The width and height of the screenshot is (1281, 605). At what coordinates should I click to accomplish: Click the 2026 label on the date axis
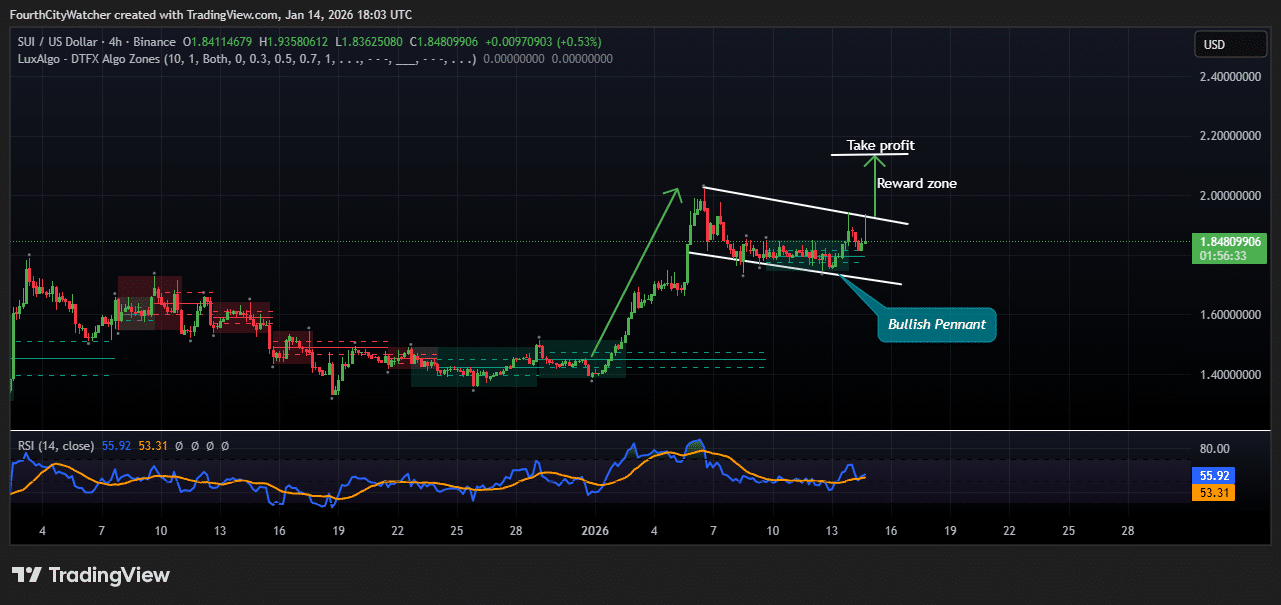pos(595,530)
